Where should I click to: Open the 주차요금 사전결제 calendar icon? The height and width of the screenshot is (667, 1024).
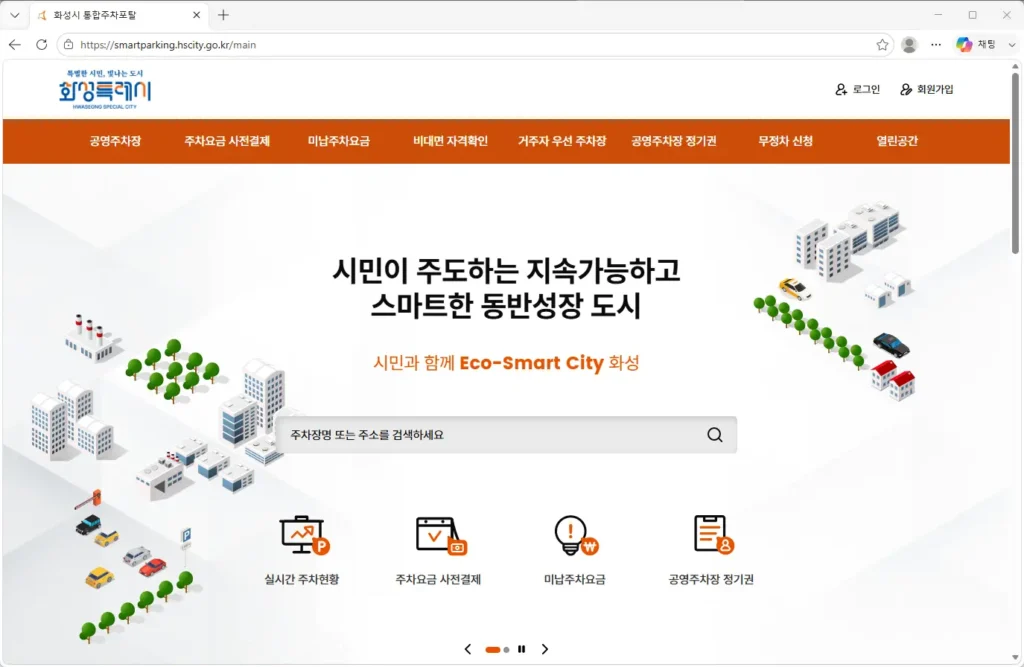pos(441,535)
